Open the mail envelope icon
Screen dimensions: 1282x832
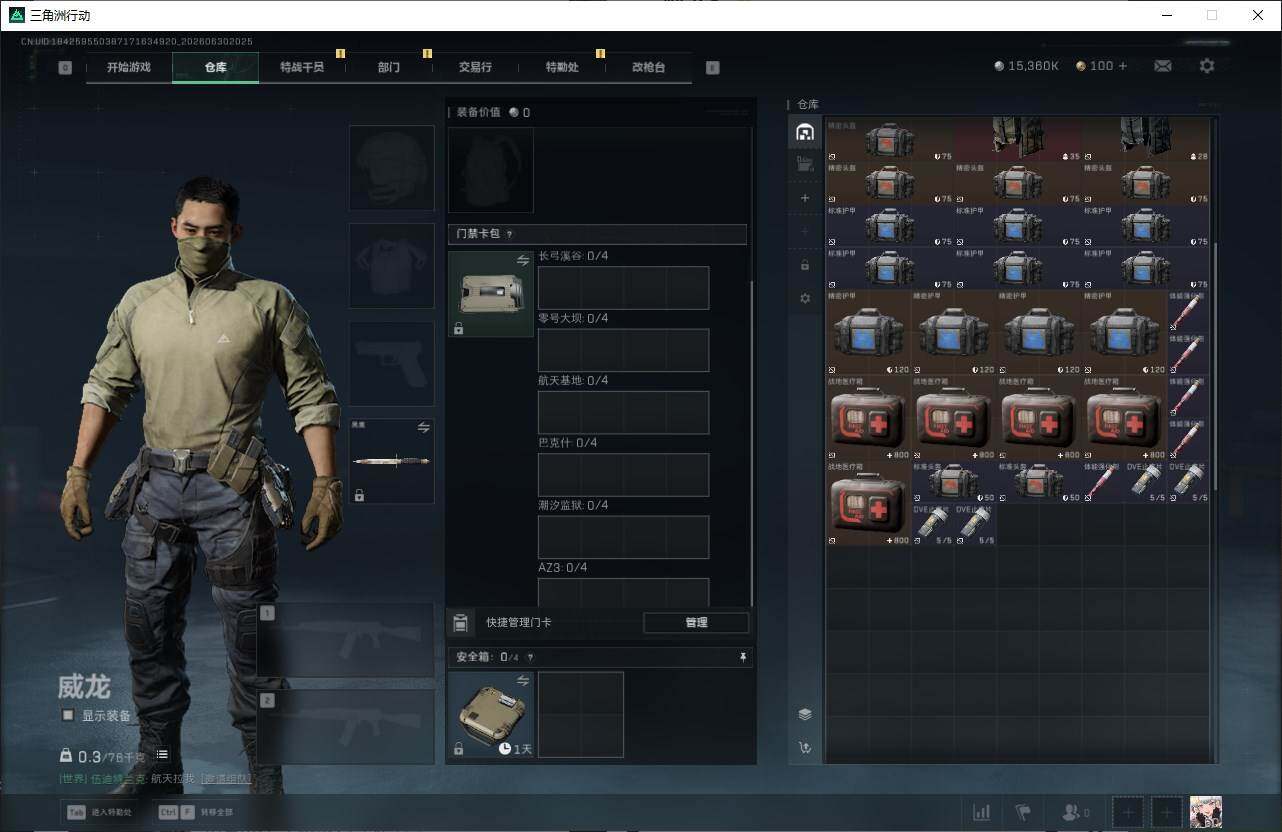pos(1162,66)
